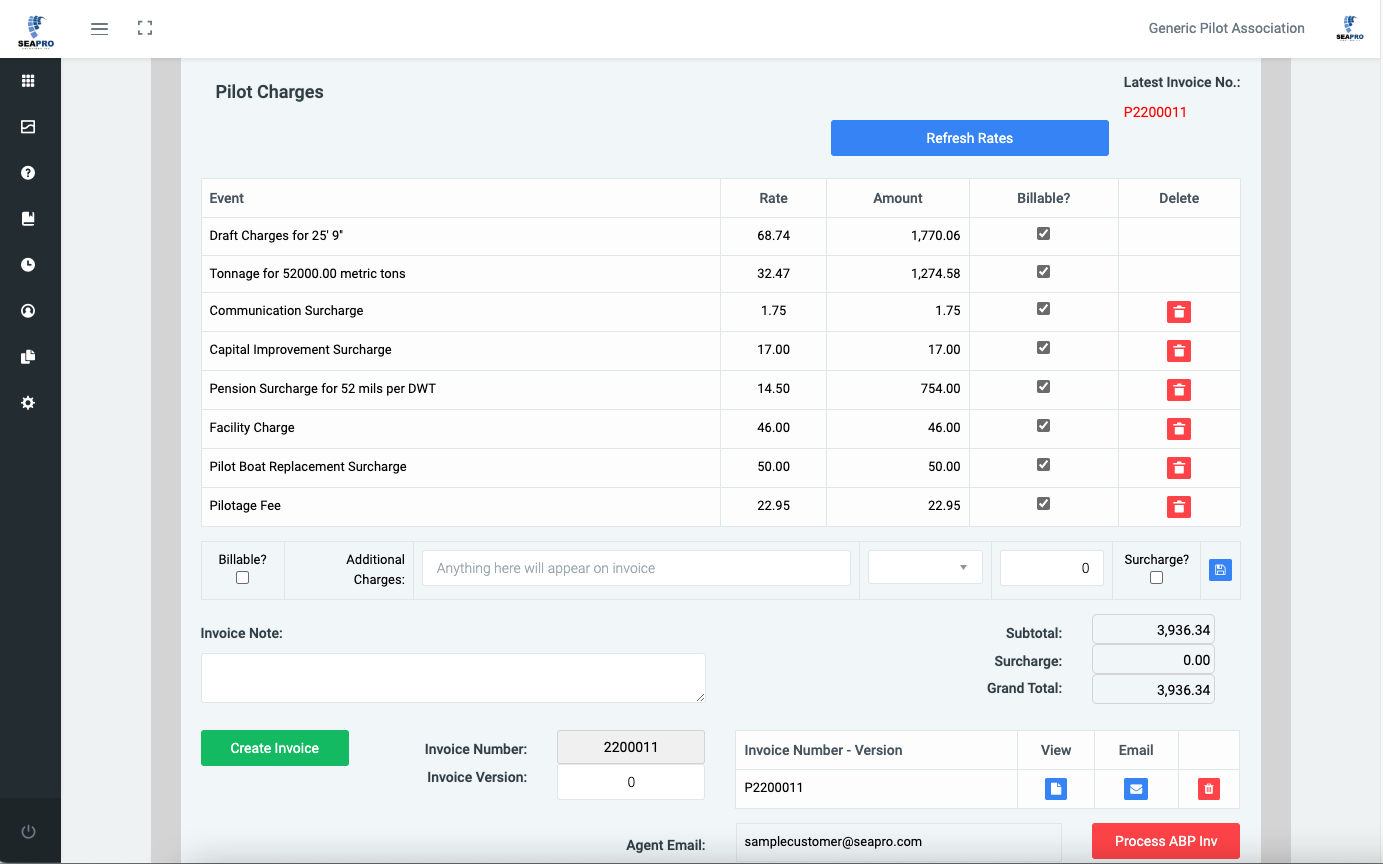1383x864 pixels.
Task: Open the settings gear in sidebar
Action: [x=28, y=403]
